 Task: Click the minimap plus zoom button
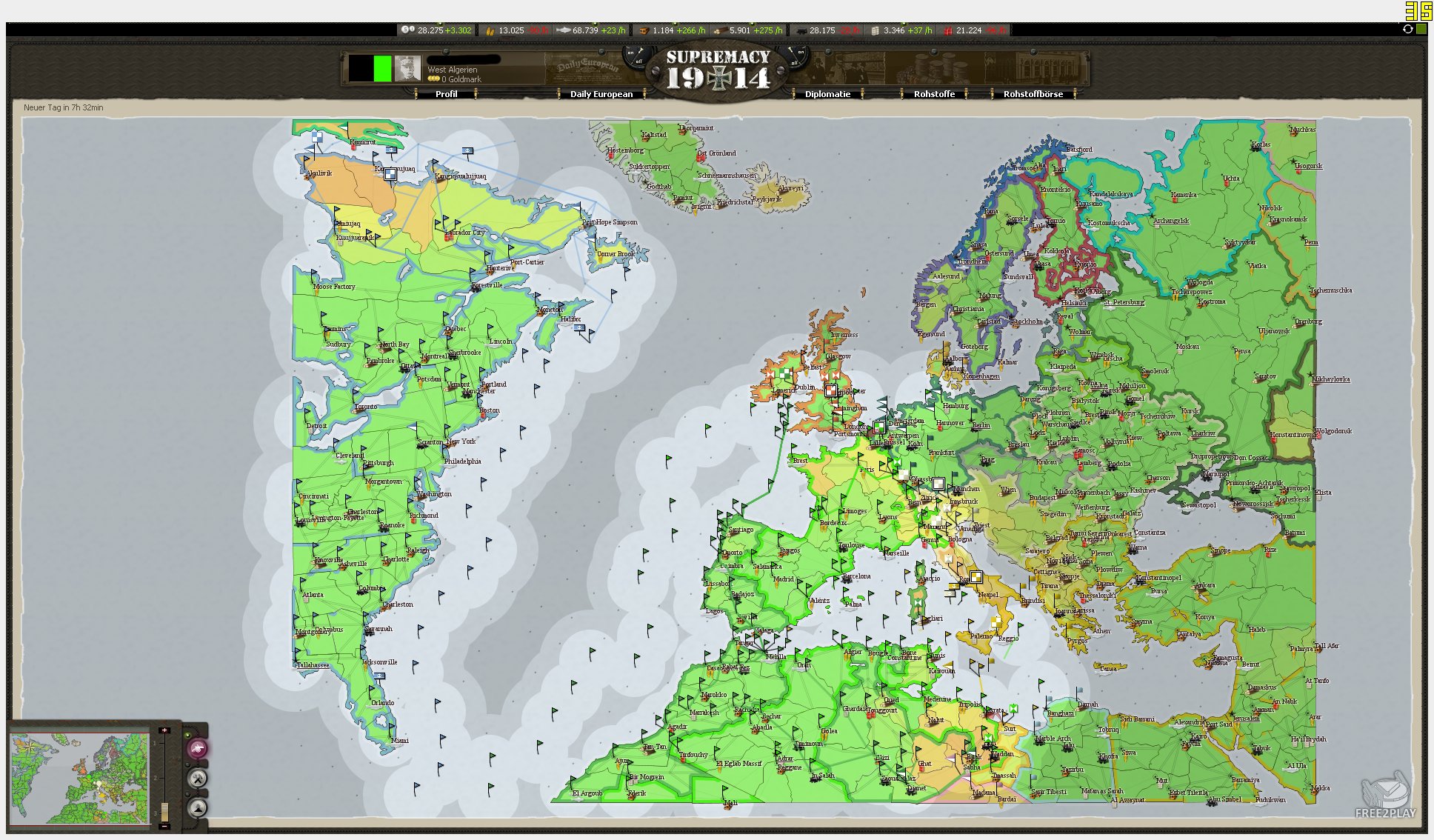tap(164, 730)
